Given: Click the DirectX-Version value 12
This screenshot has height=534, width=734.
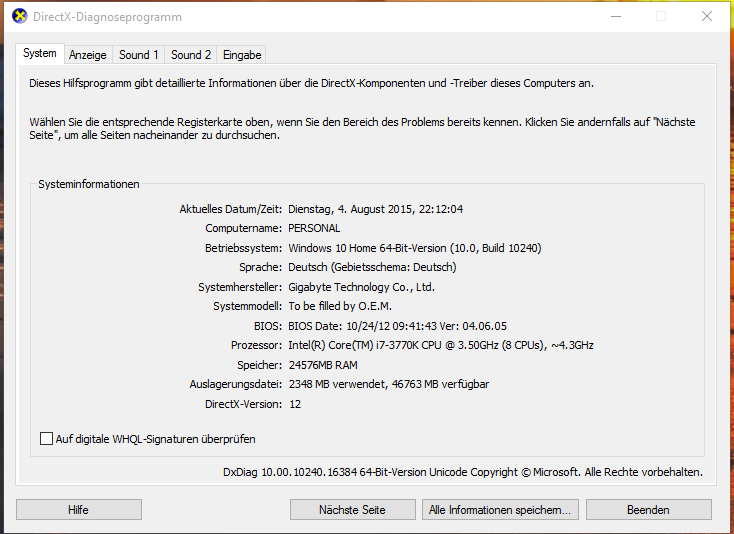Looking at the screenshot, I should tap(295, 404).
